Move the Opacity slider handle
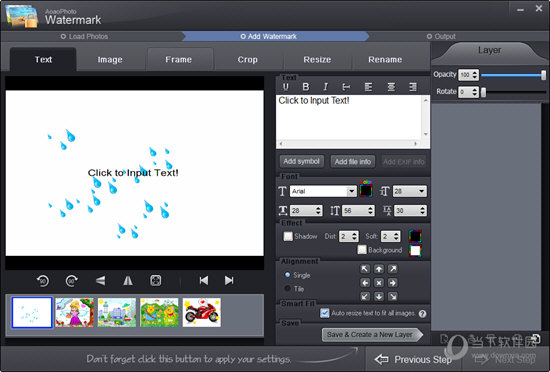The image size is (550, 372). click(543, 75)
